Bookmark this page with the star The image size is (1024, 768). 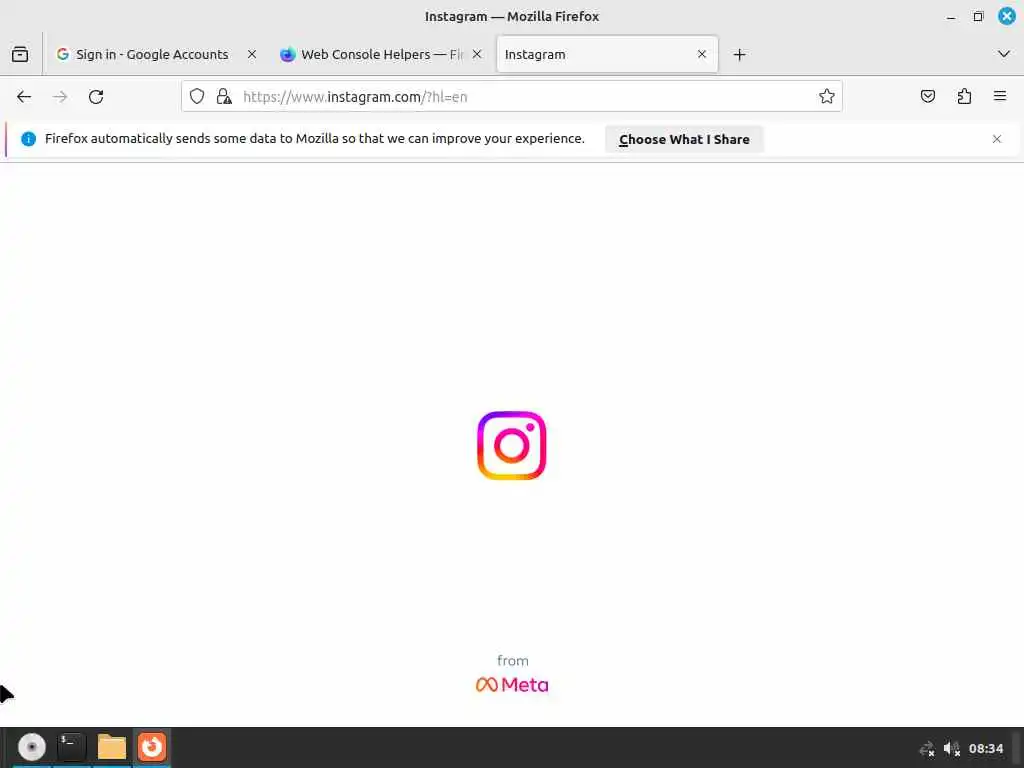tap(827, 97)
